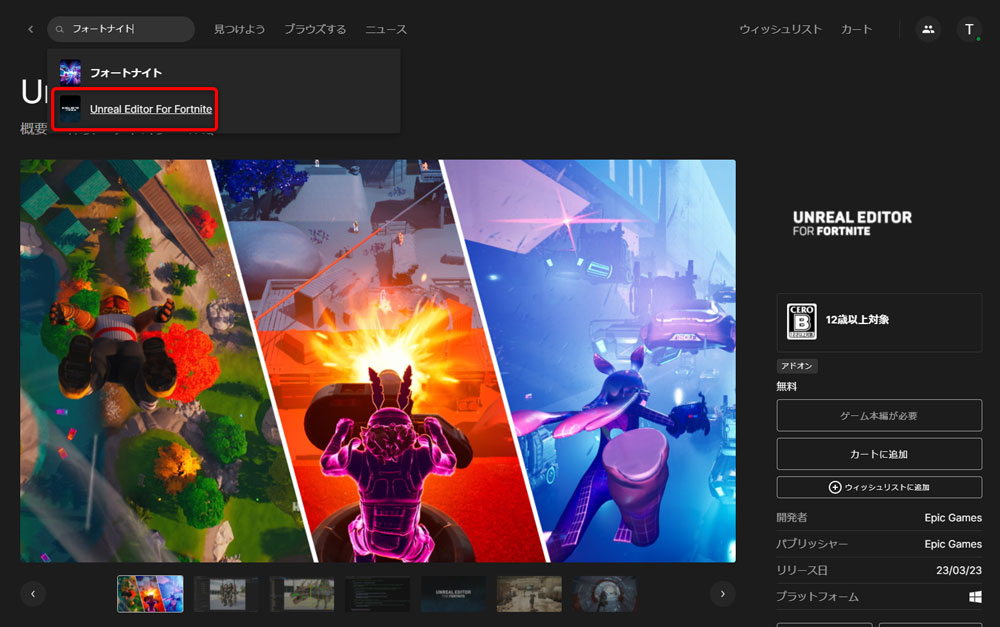Click the large hero screenshot
This screenshot has height=627, width=1000.
click(378, 361)
